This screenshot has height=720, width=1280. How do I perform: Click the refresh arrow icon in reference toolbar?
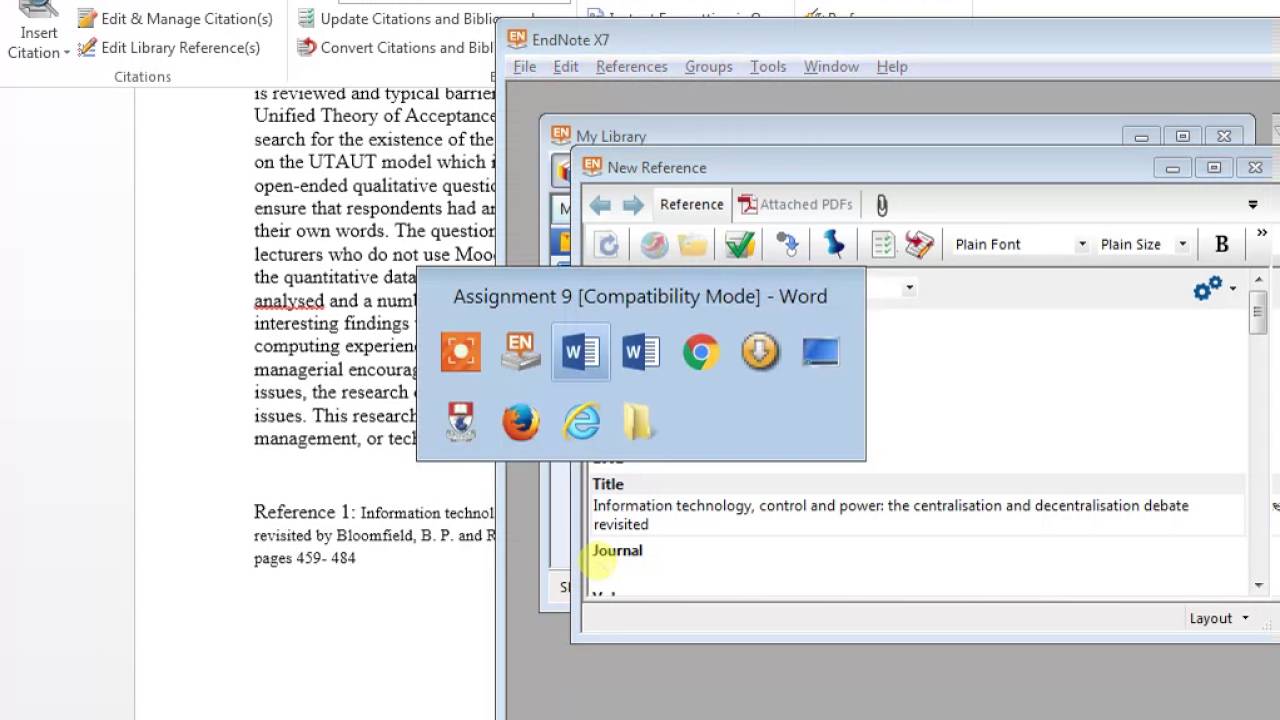[x=608, y=245]
